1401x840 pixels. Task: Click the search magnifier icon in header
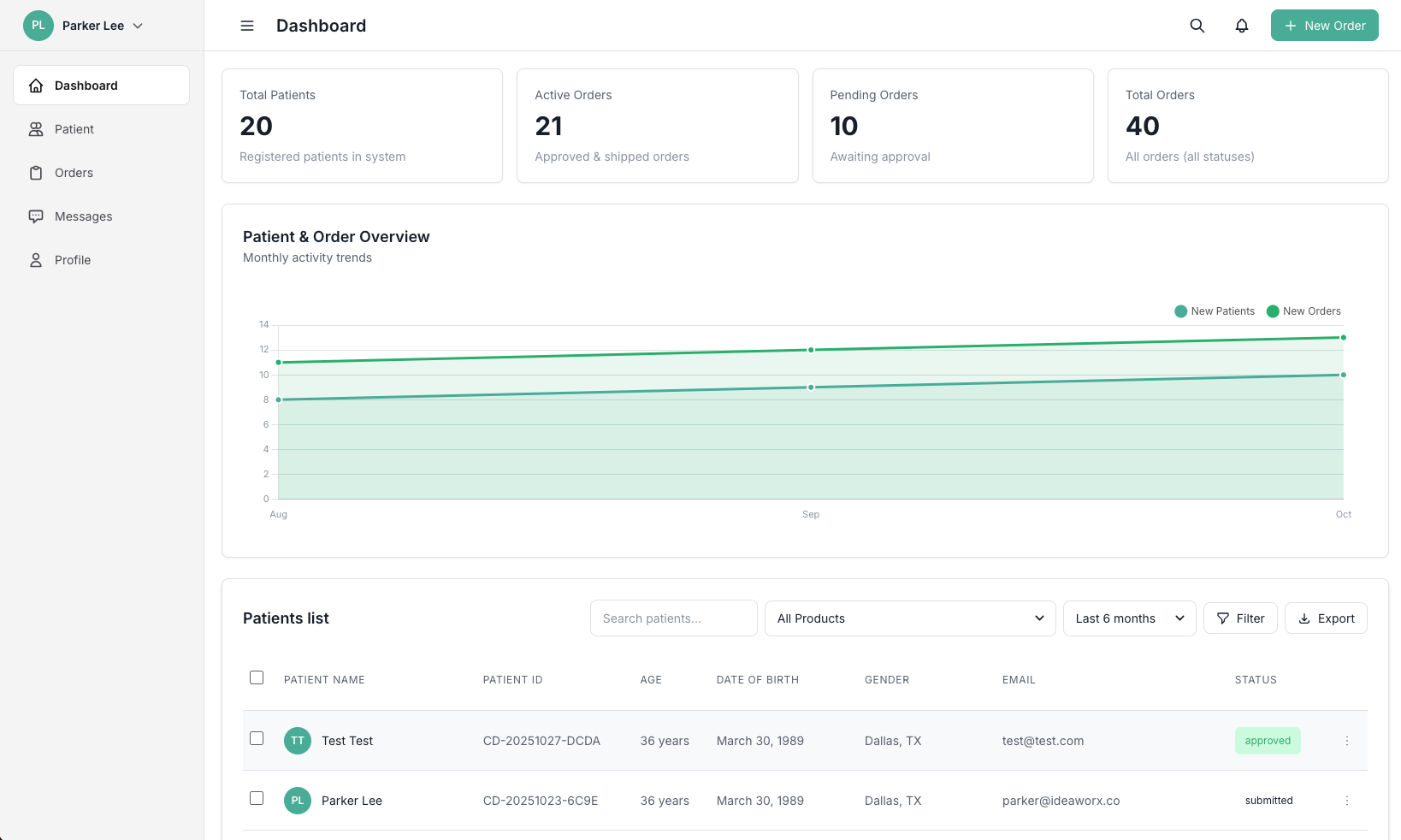click(1197, 26)
